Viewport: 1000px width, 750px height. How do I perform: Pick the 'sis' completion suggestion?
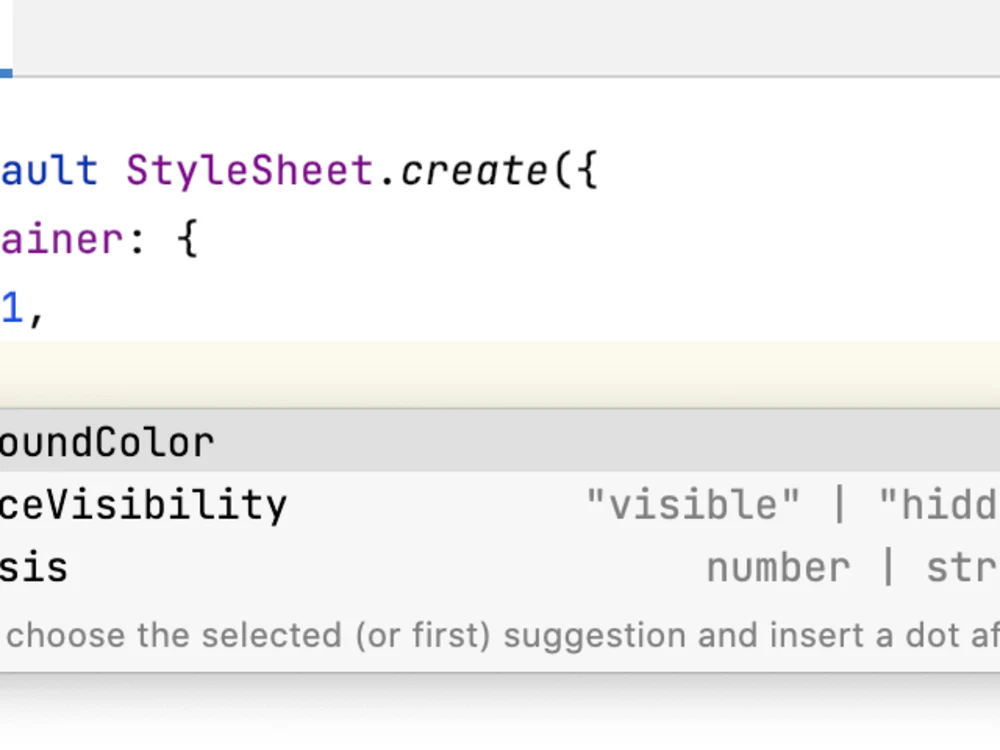point(500,567)
